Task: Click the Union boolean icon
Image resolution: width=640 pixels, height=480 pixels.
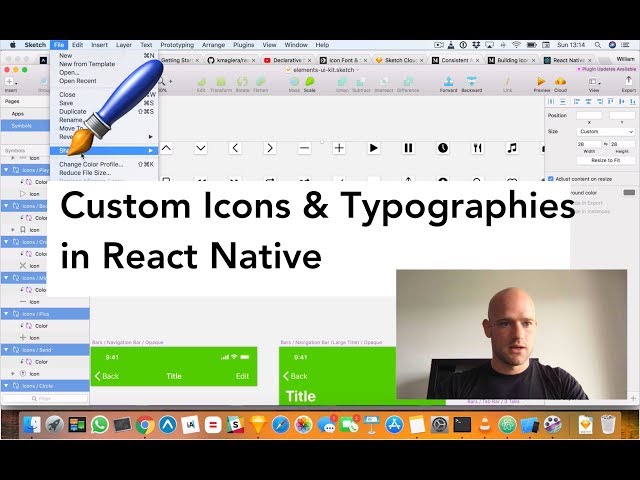Action: pyautogui.click(x=342, y=82)
